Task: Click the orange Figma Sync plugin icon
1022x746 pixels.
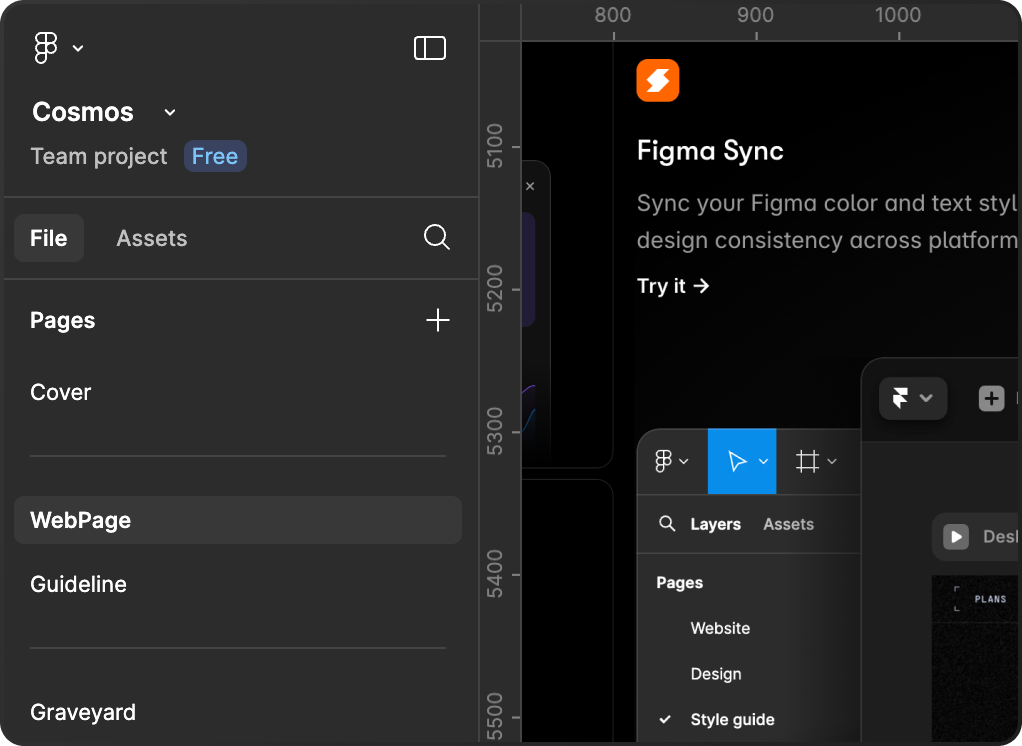Action: [657, 80]
